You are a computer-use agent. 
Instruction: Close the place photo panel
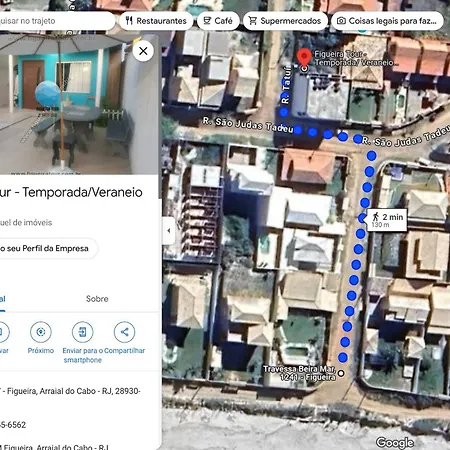(143, 51)
